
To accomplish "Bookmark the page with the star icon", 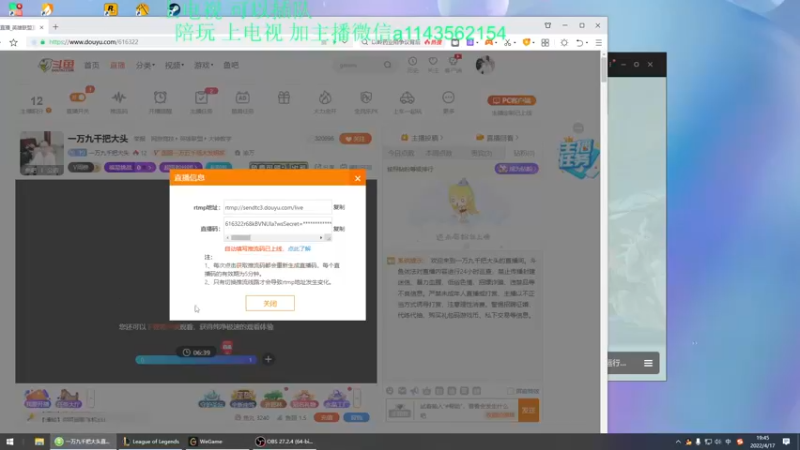I will coord(14,42).
